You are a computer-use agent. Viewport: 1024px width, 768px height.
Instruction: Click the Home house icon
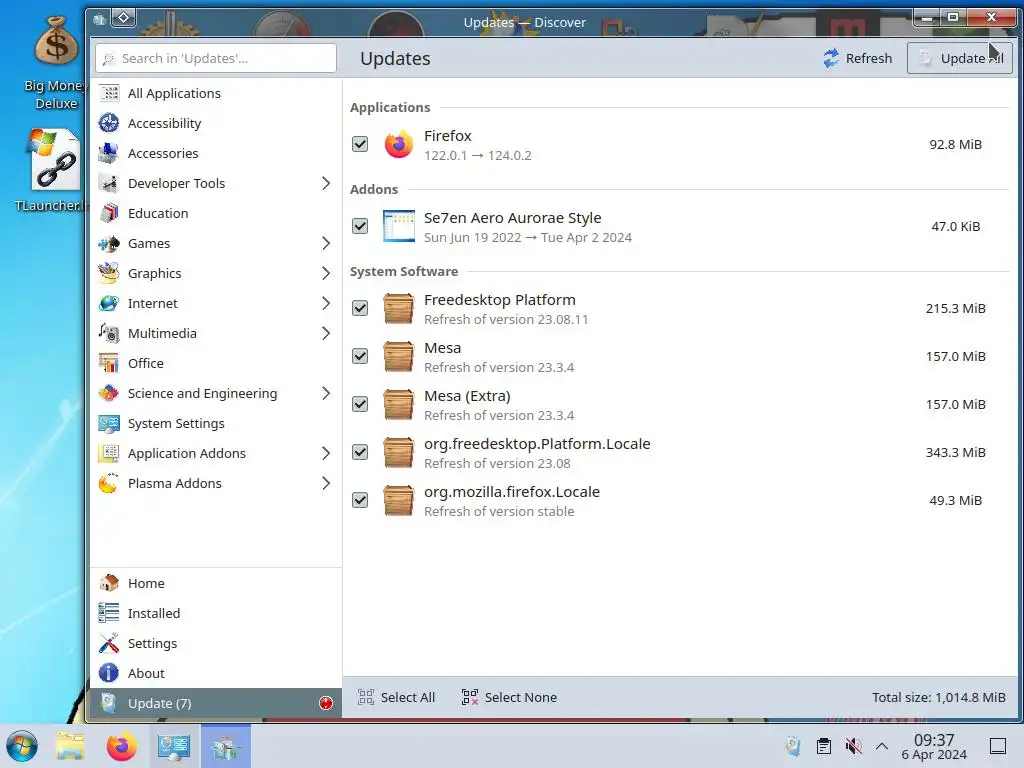(x=108, y=583)
